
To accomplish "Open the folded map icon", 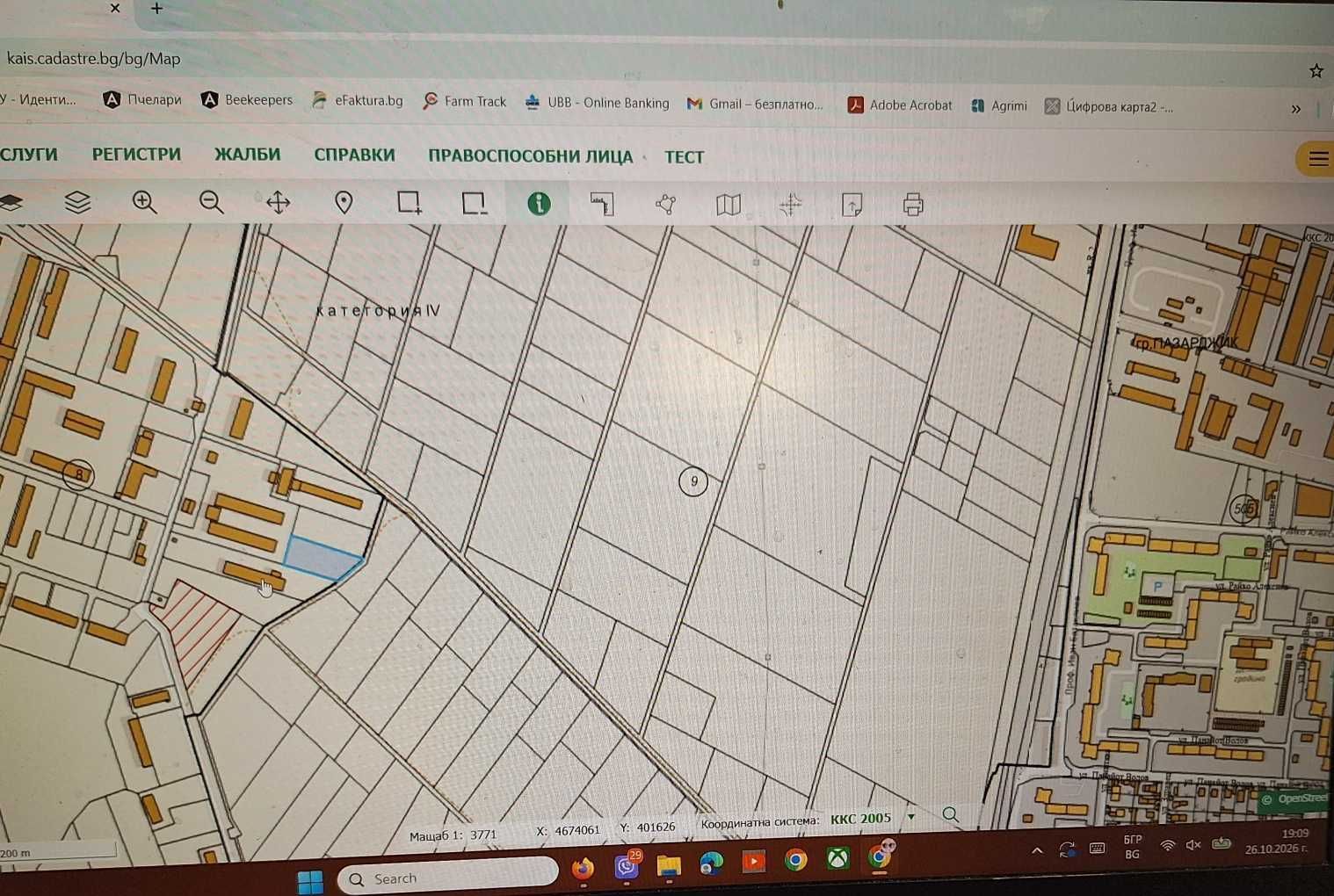I will click(x=729, y=205).
